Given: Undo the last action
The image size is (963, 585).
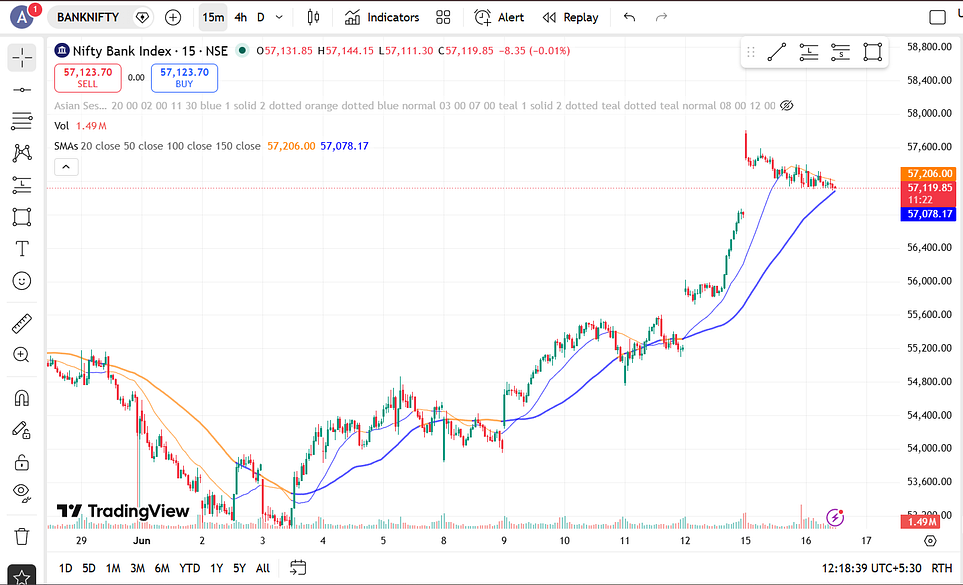Looking at the screenshot, I should (x=630, y=17).
